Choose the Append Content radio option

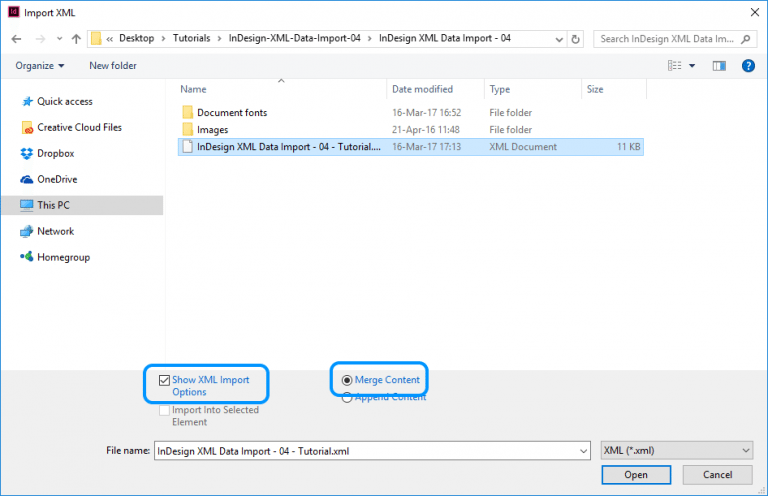[x=347, y=397]
